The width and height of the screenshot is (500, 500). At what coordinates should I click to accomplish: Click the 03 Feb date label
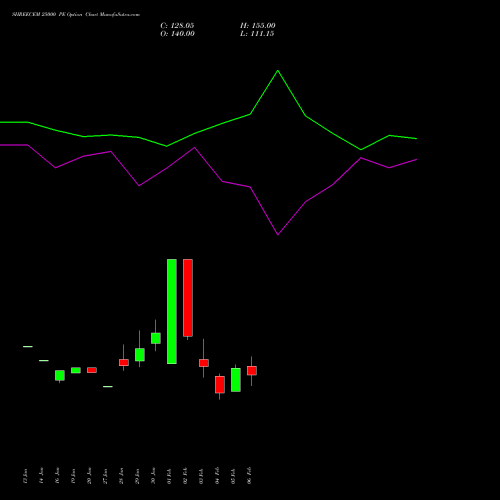(201, 476)
